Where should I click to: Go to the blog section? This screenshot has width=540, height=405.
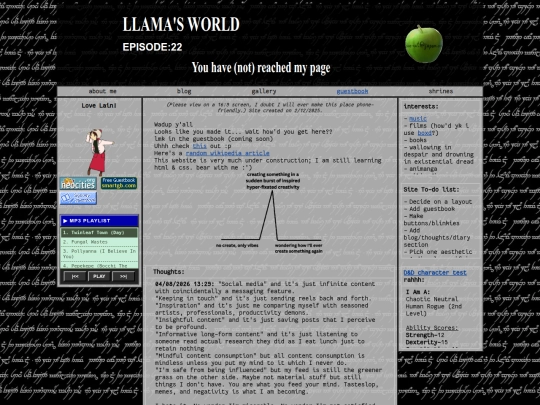[184, 91]
